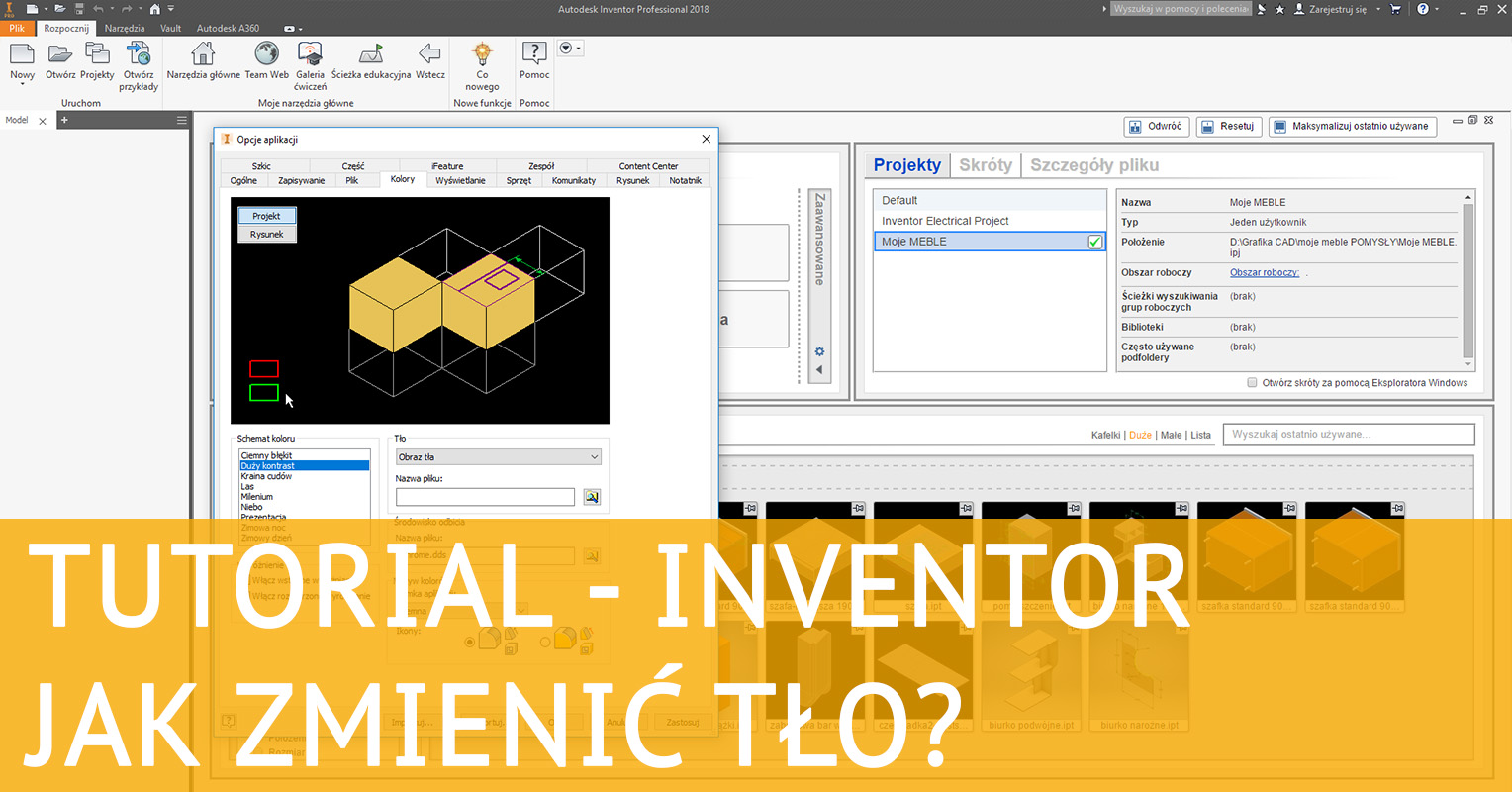Click the pin icon on first recent thumbnail
1512x792 pixels.
click(751, 509)
